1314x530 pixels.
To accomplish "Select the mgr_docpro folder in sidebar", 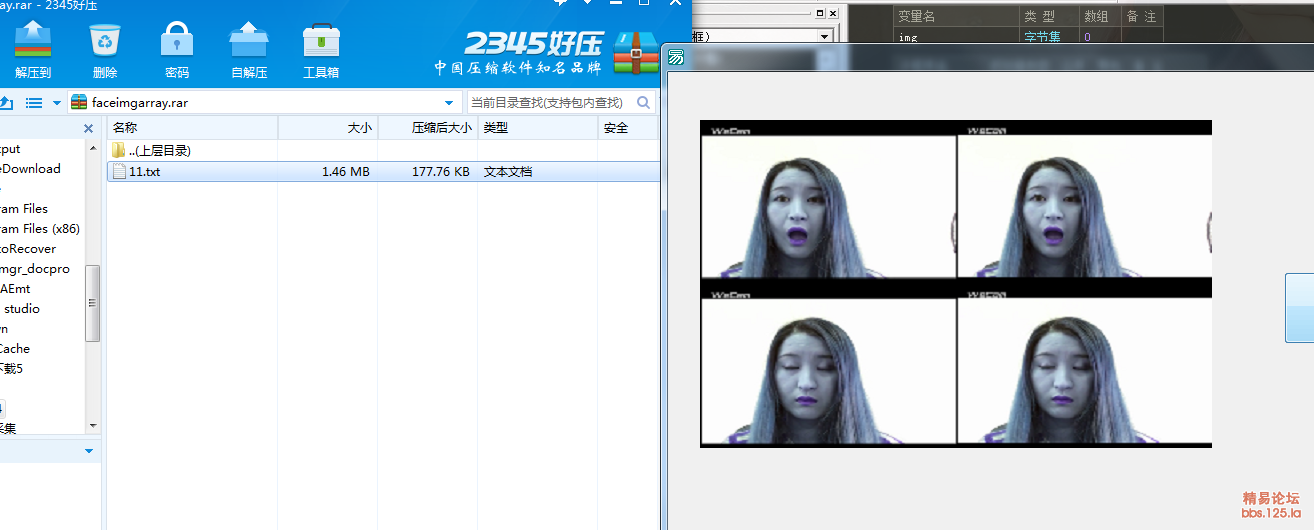I will point(35,269).
